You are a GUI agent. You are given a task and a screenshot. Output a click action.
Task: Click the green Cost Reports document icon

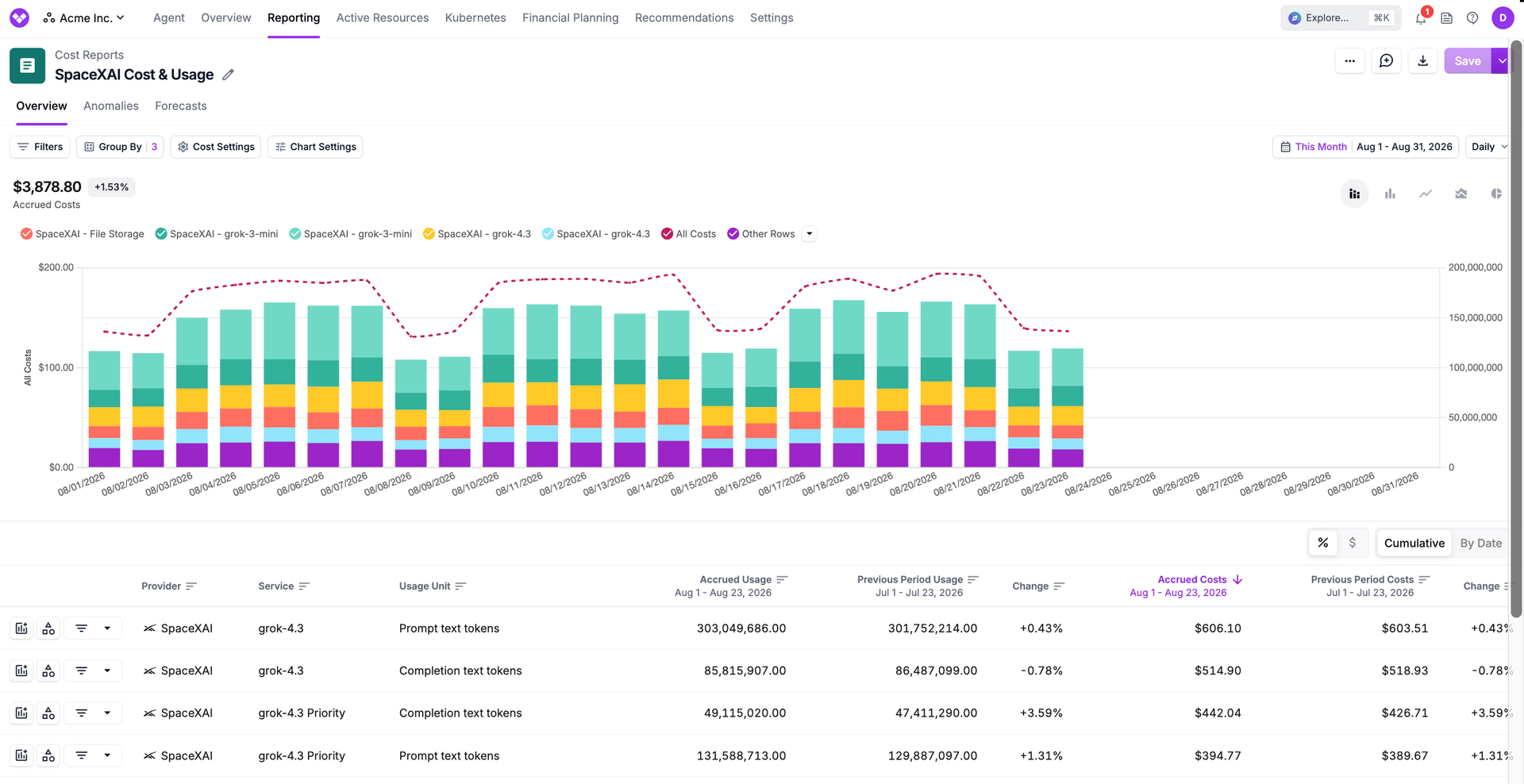27,66
